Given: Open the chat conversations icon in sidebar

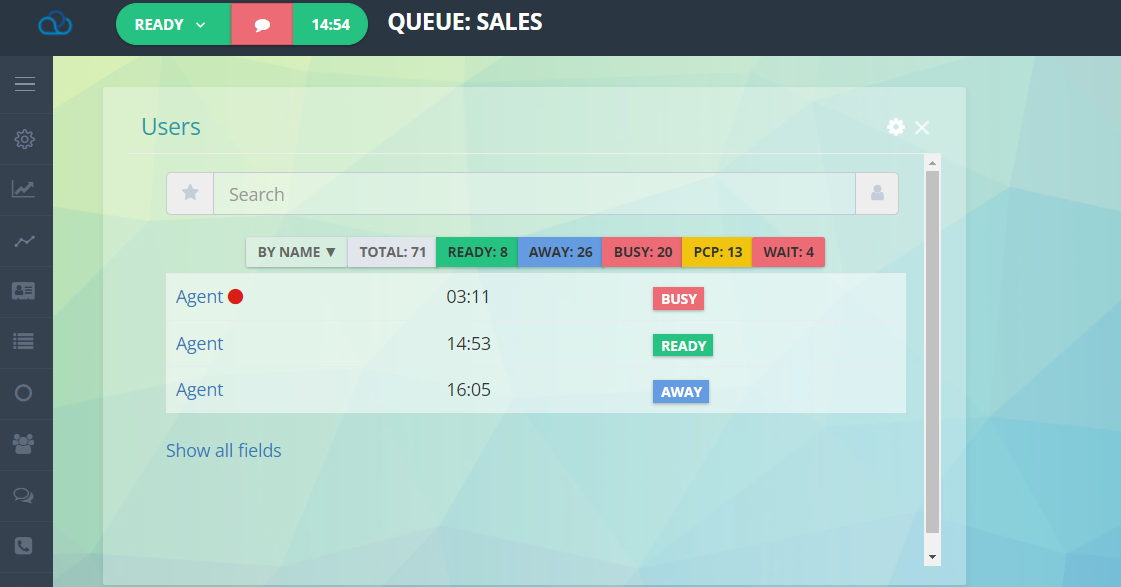Looking at the screenshot, I should pos(24,495).
